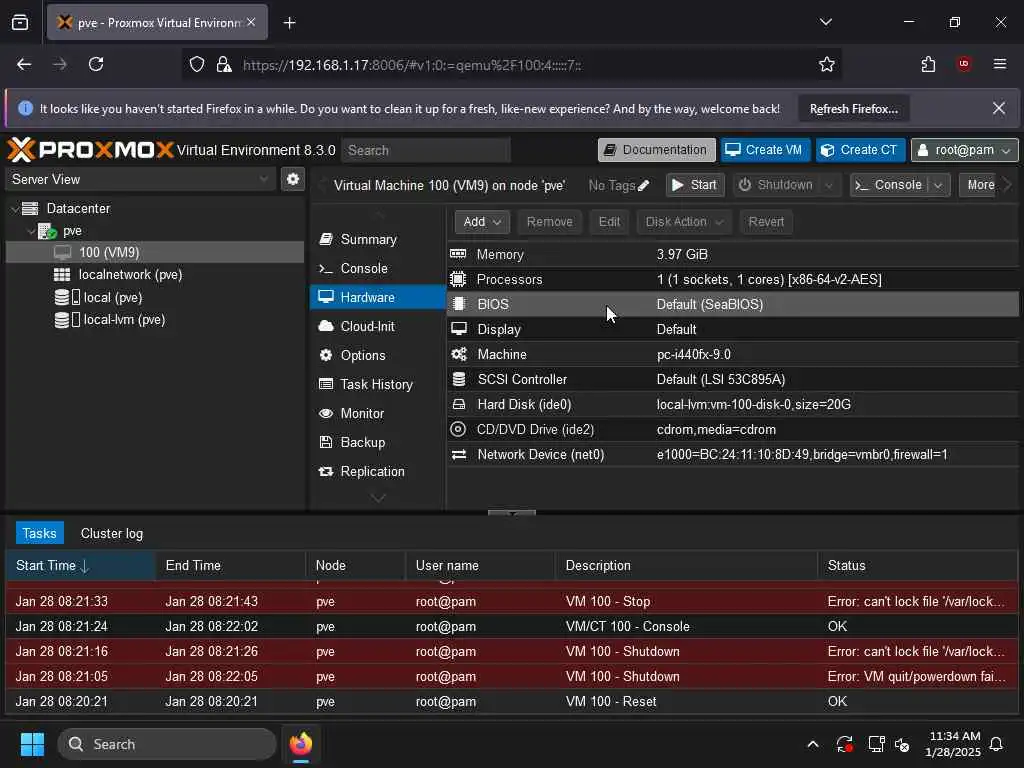
Task: Open the Summary section
Action: click(368, 240)
